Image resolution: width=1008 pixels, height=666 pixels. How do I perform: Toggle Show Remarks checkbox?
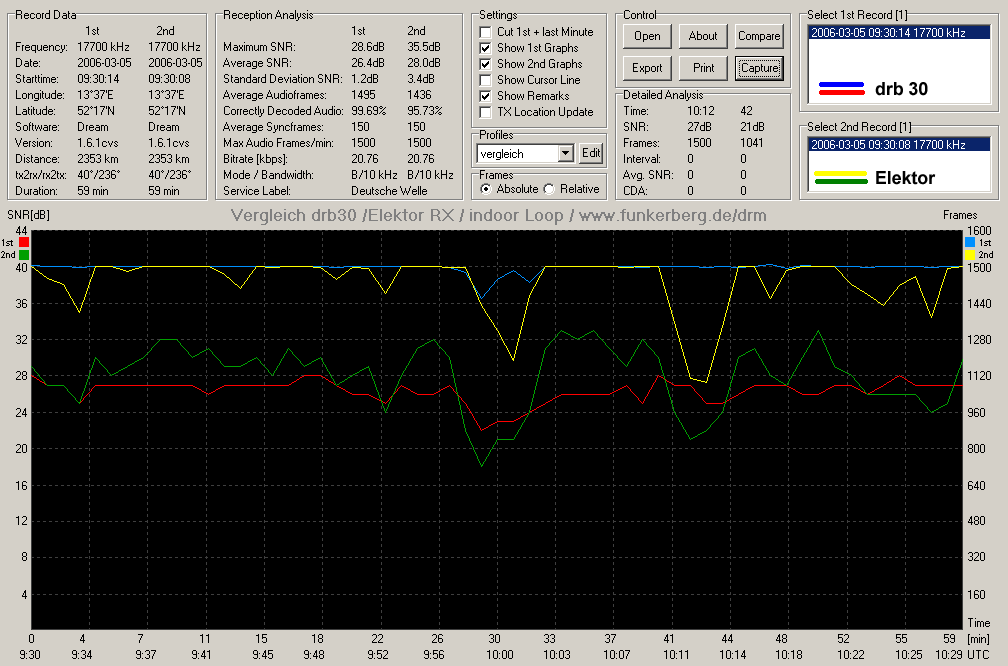pyautogui.click(x=485, y=96)
